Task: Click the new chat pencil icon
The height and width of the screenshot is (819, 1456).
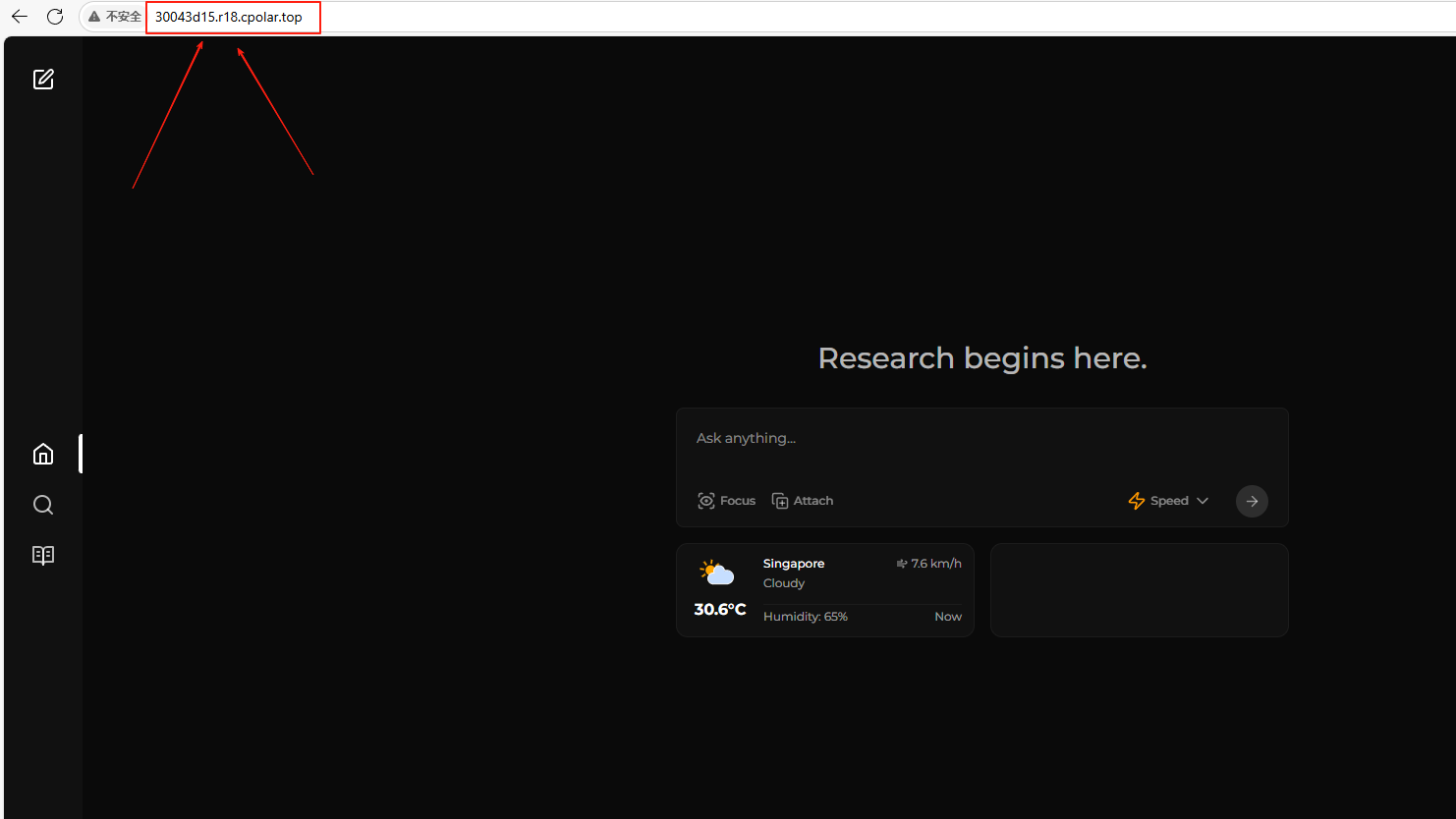Action: [x=43, y=80]
